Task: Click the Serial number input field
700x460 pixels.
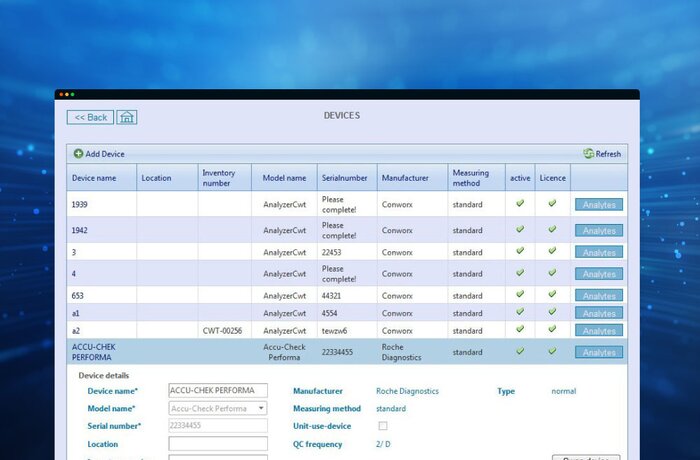Action: tap(217, 426)
